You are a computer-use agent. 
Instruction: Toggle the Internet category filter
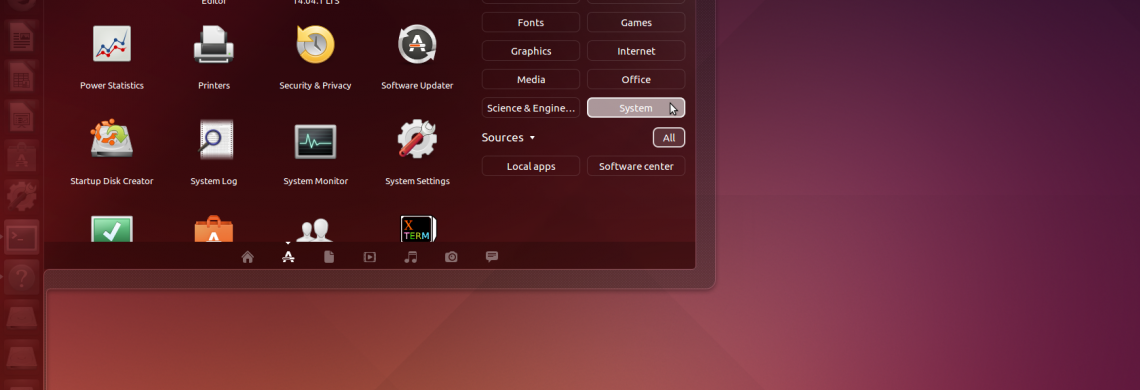pos(636,51)
